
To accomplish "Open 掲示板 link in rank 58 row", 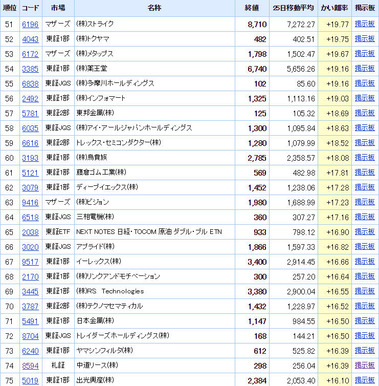I will pos(365,128).
